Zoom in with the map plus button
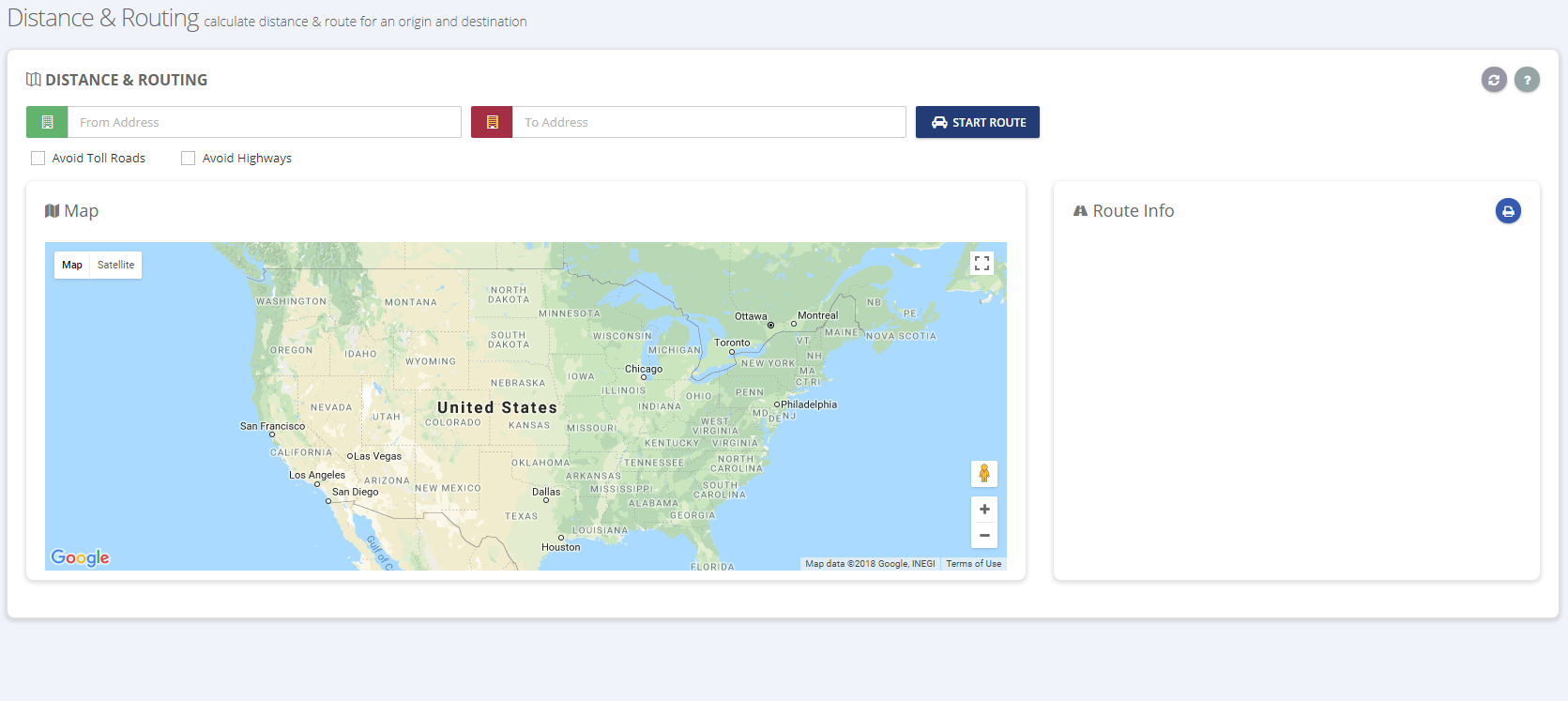 983,510
